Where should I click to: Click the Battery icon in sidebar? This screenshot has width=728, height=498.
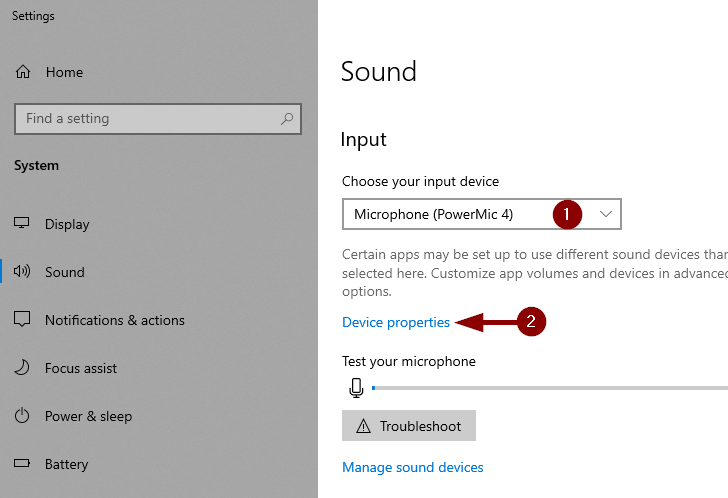(22, 463)
